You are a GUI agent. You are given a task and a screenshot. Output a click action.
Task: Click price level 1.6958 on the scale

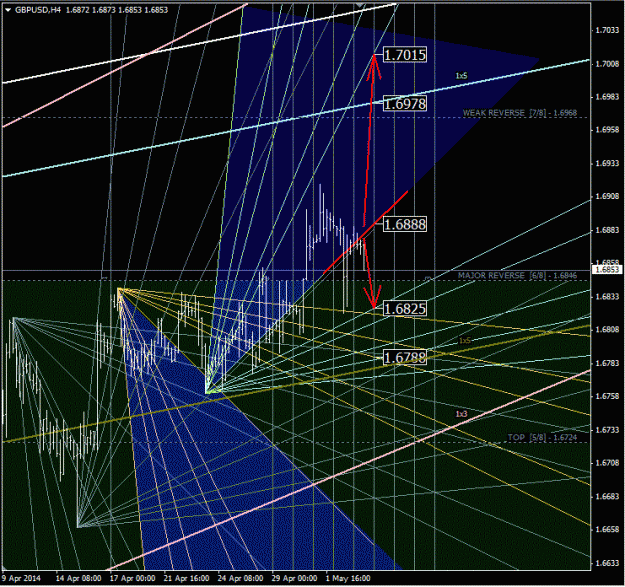[x=607, y=130]
